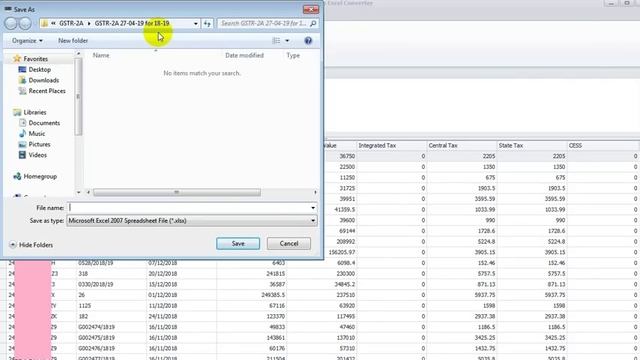Screen dimensions: 640x360
Task: Select value cell 249385.5
Action: click(x=252, y=295)
